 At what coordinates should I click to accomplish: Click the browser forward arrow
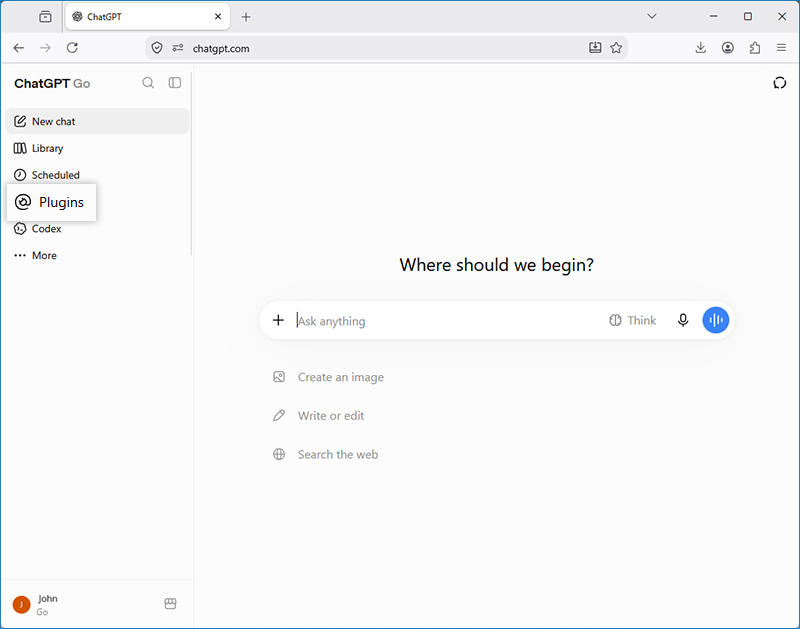pyautogui.click(x=45, y=48)
